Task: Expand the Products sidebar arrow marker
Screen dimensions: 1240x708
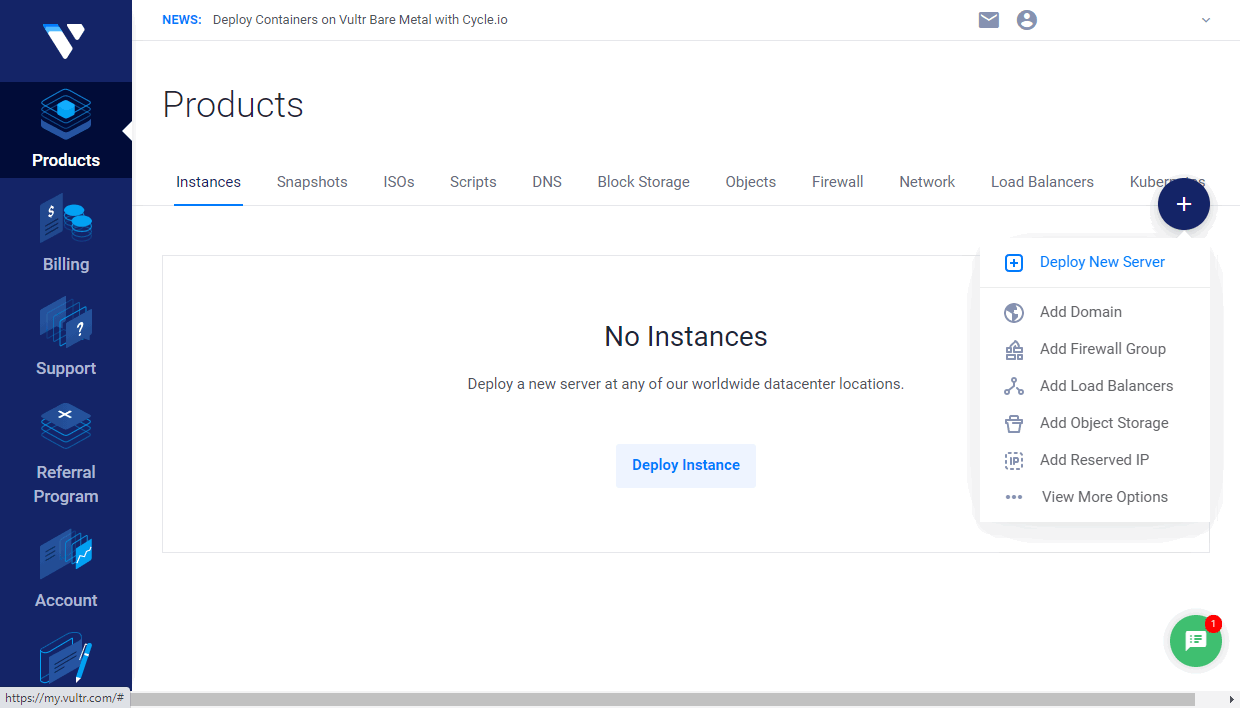Action: pos(127,130)
